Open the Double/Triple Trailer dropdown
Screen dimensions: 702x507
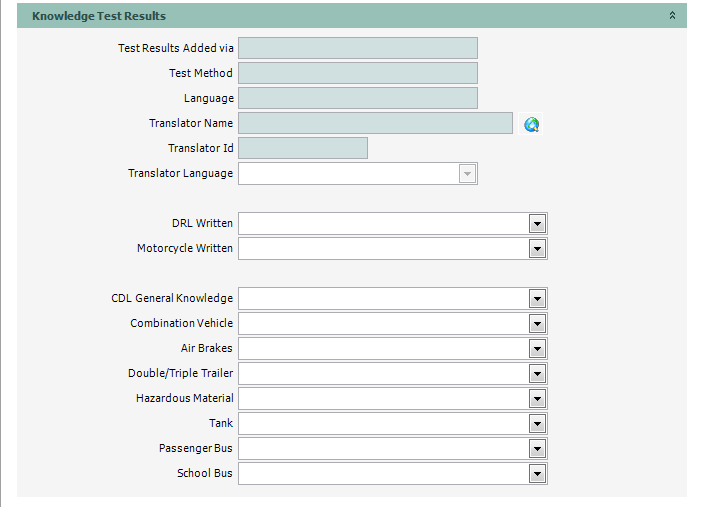(x=537, y=374)
